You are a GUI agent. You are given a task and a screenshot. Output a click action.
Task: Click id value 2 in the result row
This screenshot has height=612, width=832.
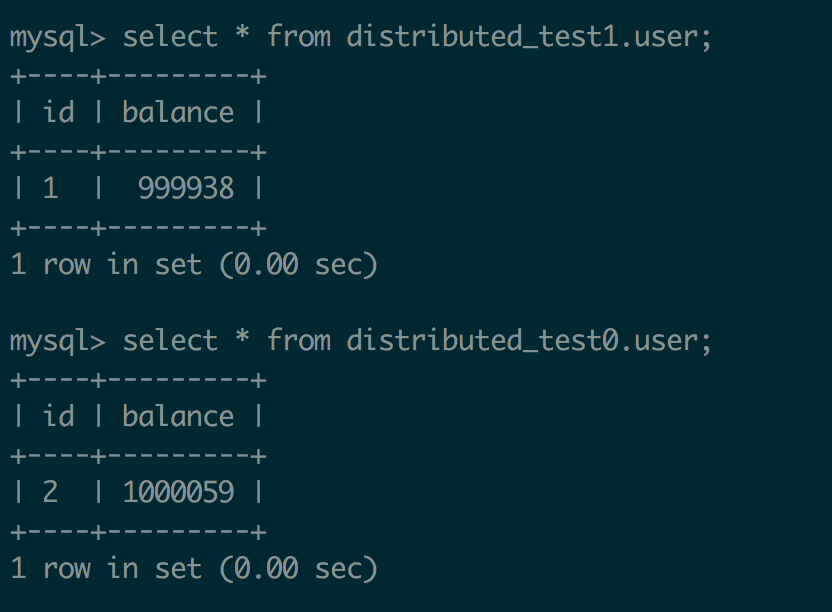tap(50, 492)
